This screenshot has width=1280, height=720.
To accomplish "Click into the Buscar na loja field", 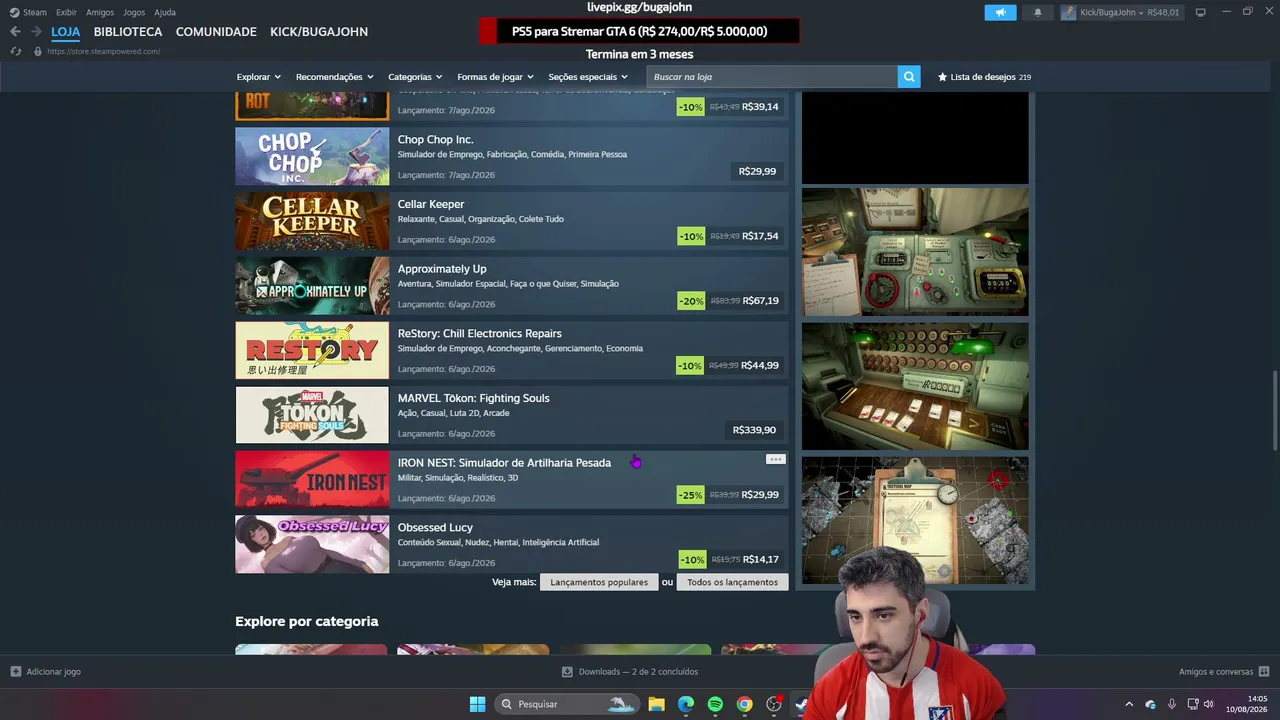I will (772, 77).
